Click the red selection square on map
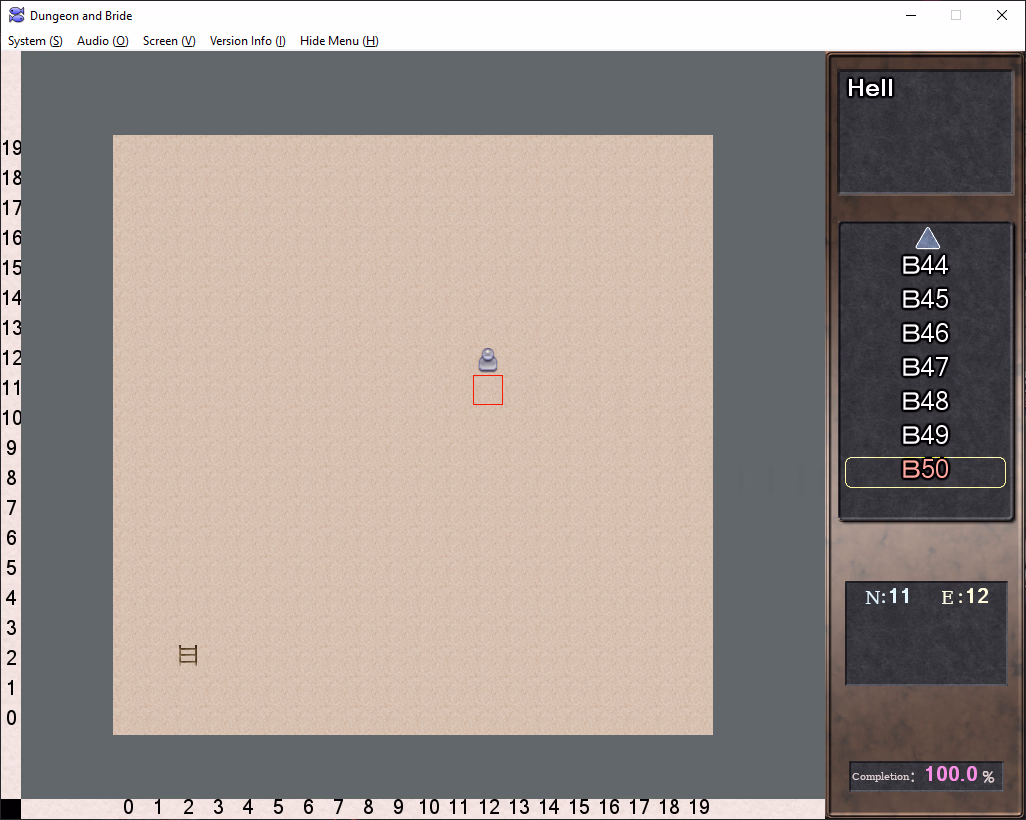Viewport: 1026px width, 820px height. tap(488, 390)
